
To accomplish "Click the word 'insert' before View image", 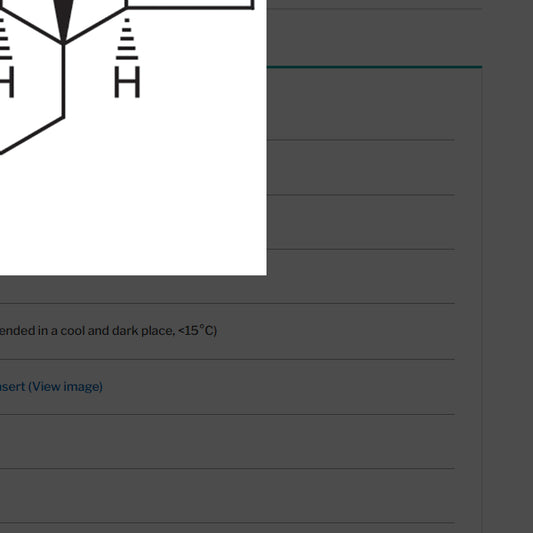I will (x=13, y=386).
